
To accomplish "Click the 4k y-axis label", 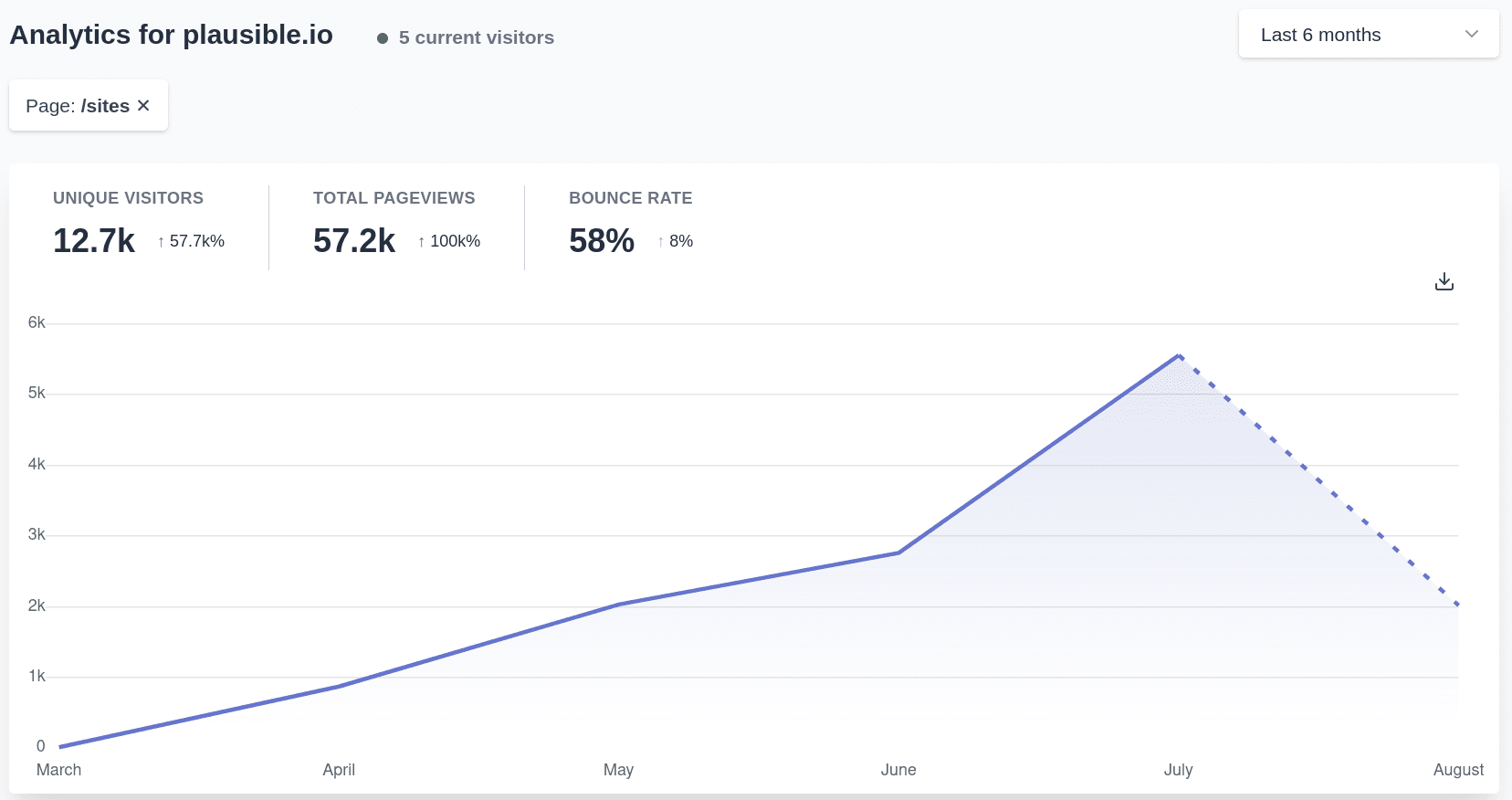I will coord(37,464).
